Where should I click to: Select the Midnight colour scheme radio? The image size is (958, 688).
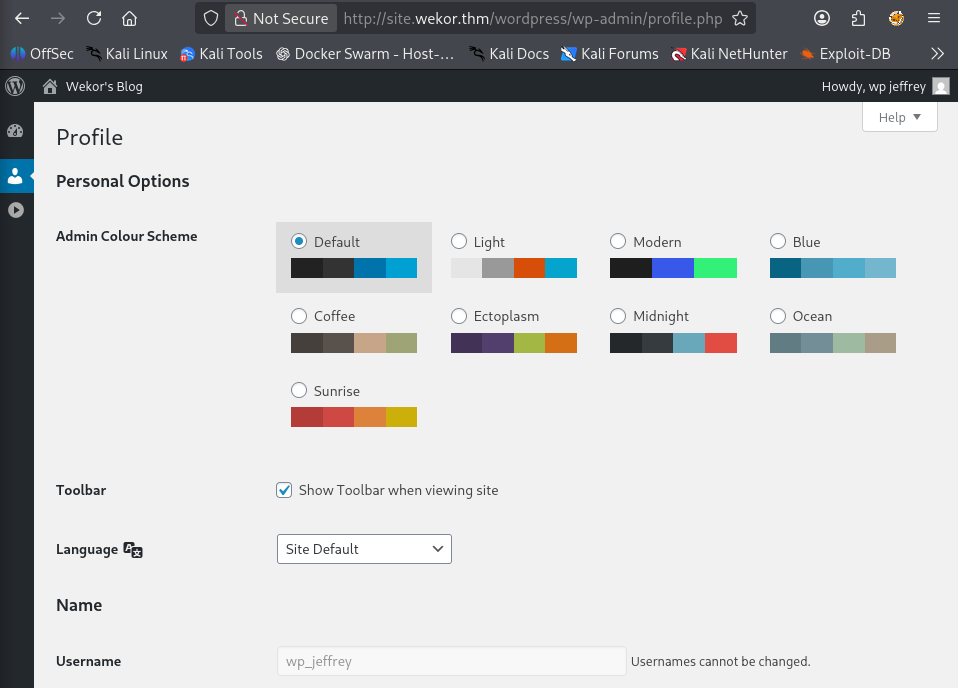[x=618, y=316]
